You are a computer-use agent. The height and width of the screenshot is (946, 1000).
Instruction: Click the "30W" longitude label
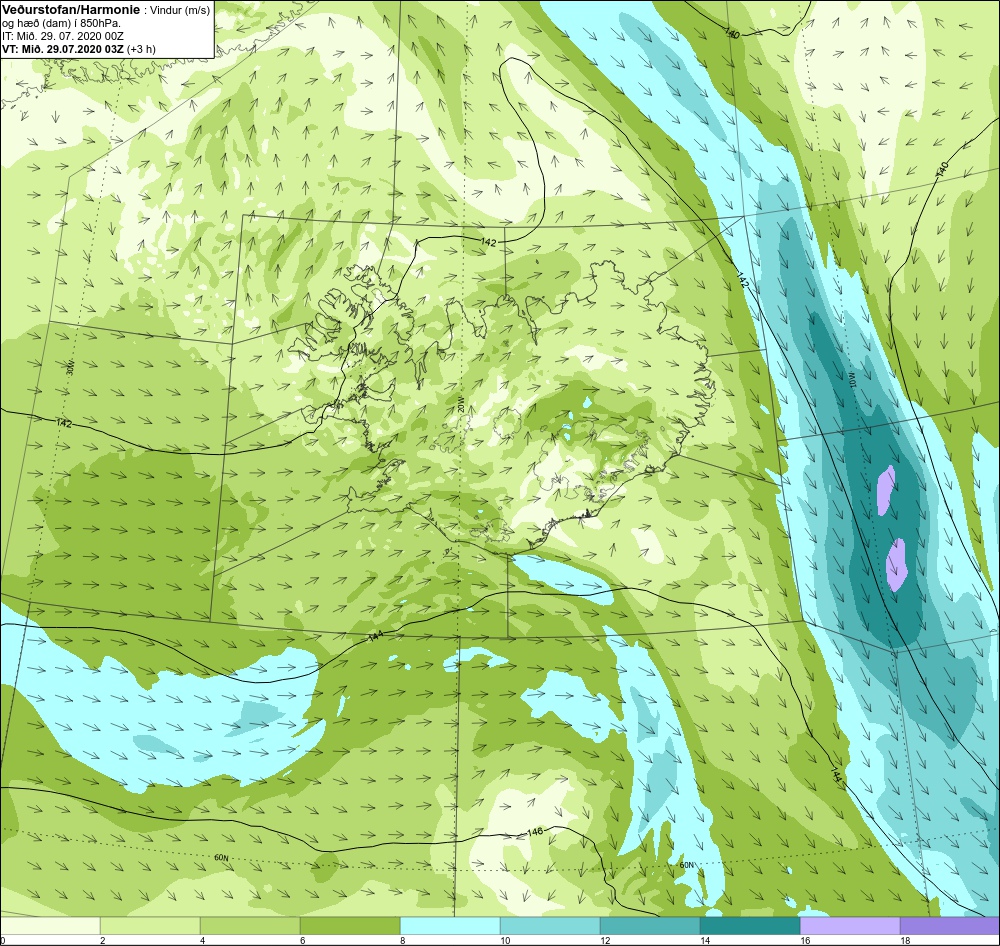70,367
